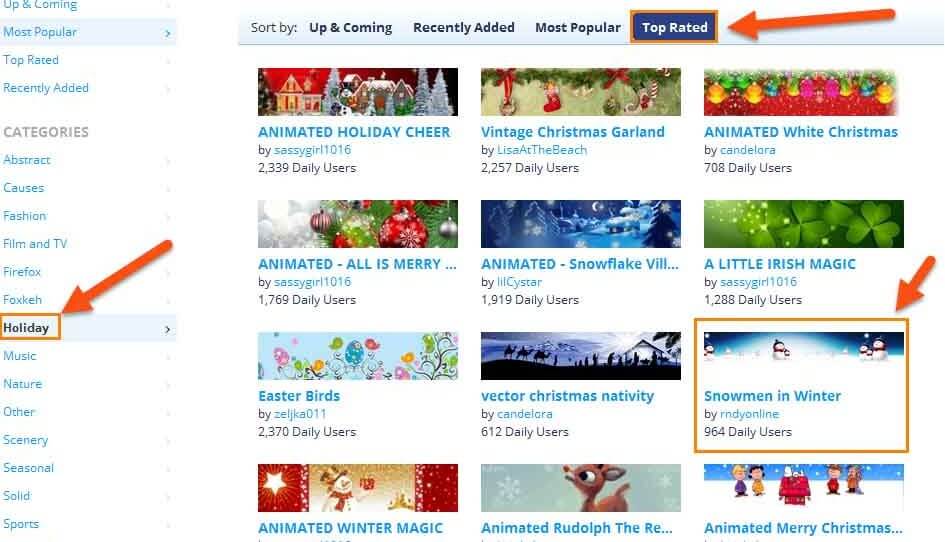Open the Animated Merry Christmas Peanuts thumbnail
Viewport: 945px width, 542px height.
tap(803, 488)
